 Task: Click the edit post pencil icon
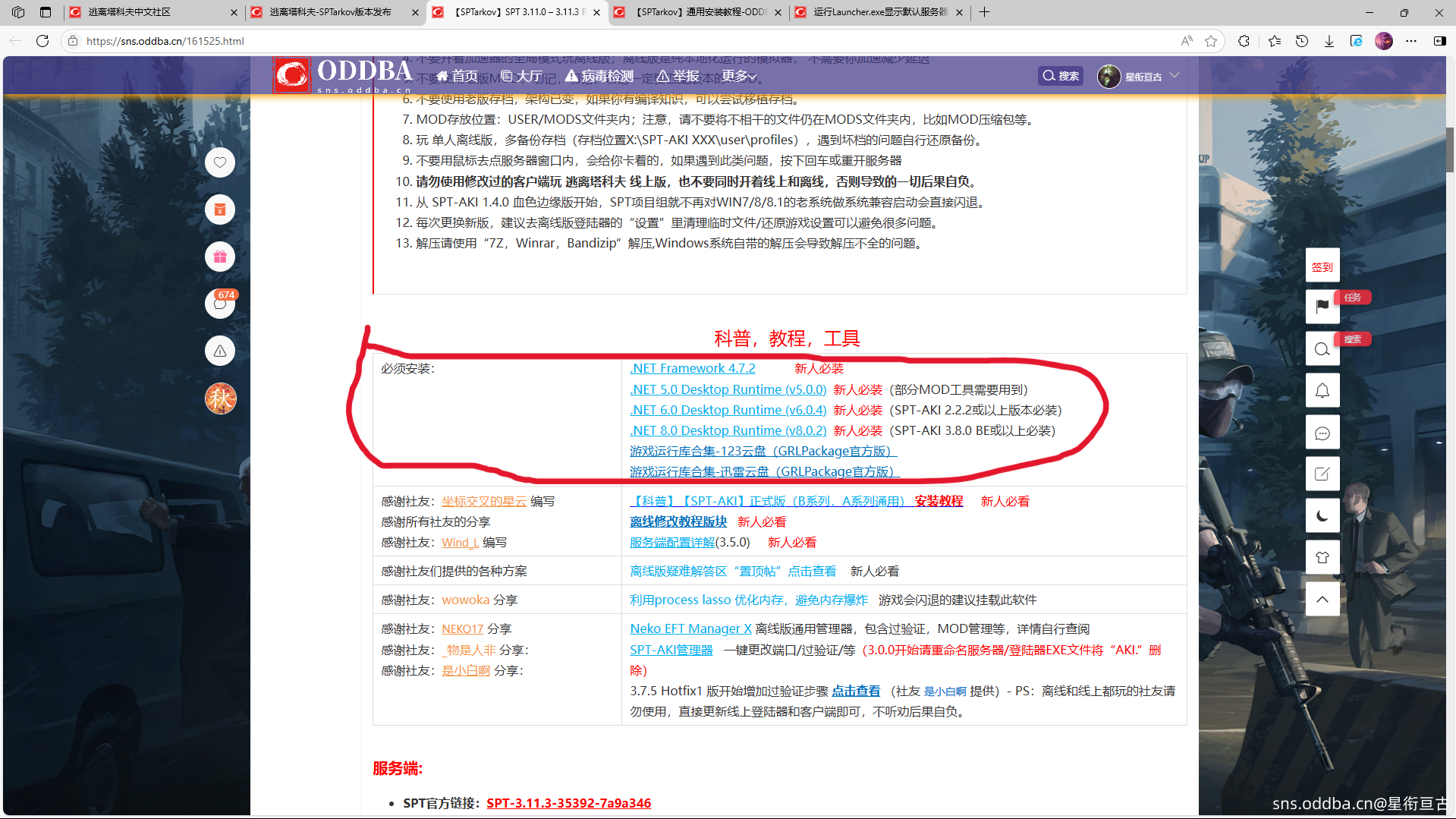pyautogui.click(x=1322, y=474)
